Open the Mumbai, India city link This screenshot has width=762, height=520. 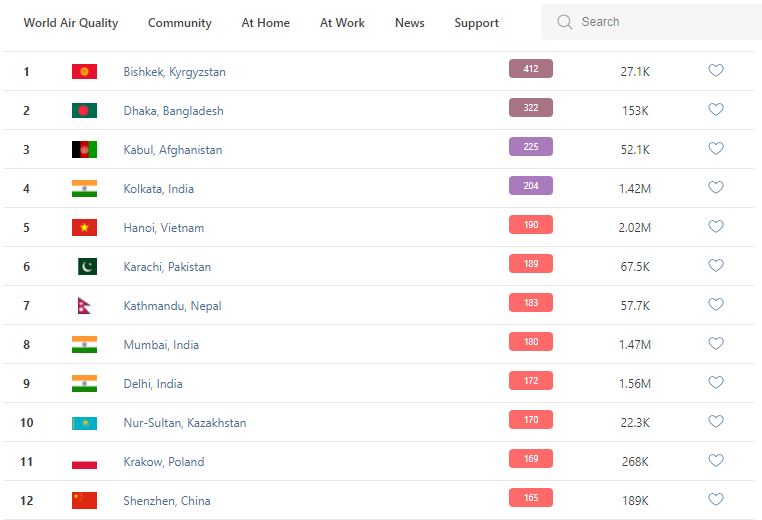pyautogui.click(x=161, y=345)
